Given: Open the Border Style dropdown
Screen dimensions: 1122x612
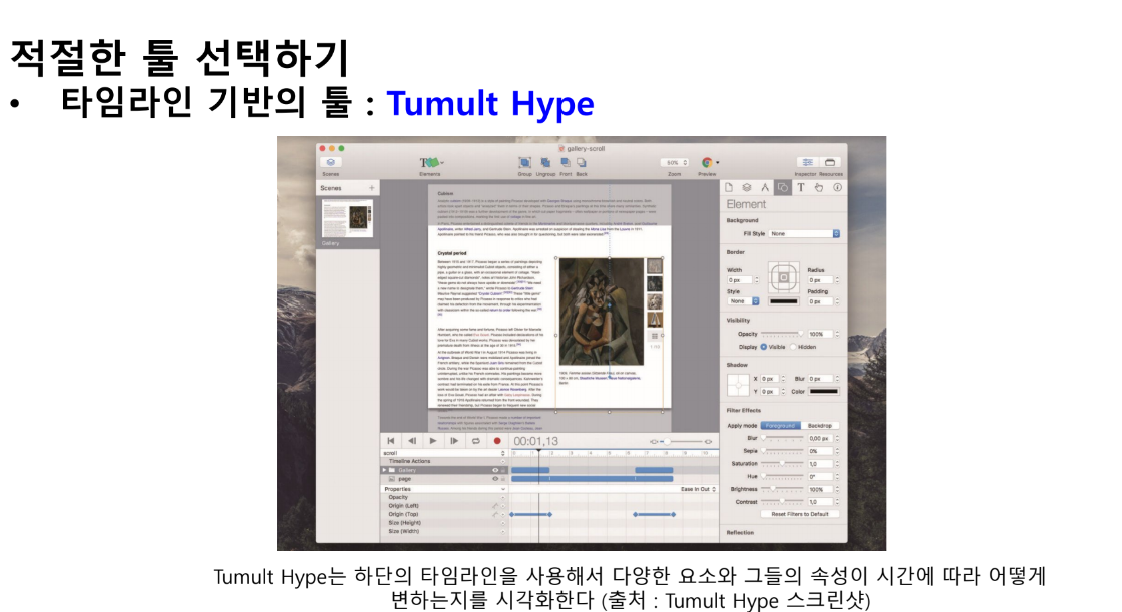Looking at the screenshot, I should (743, 301).
